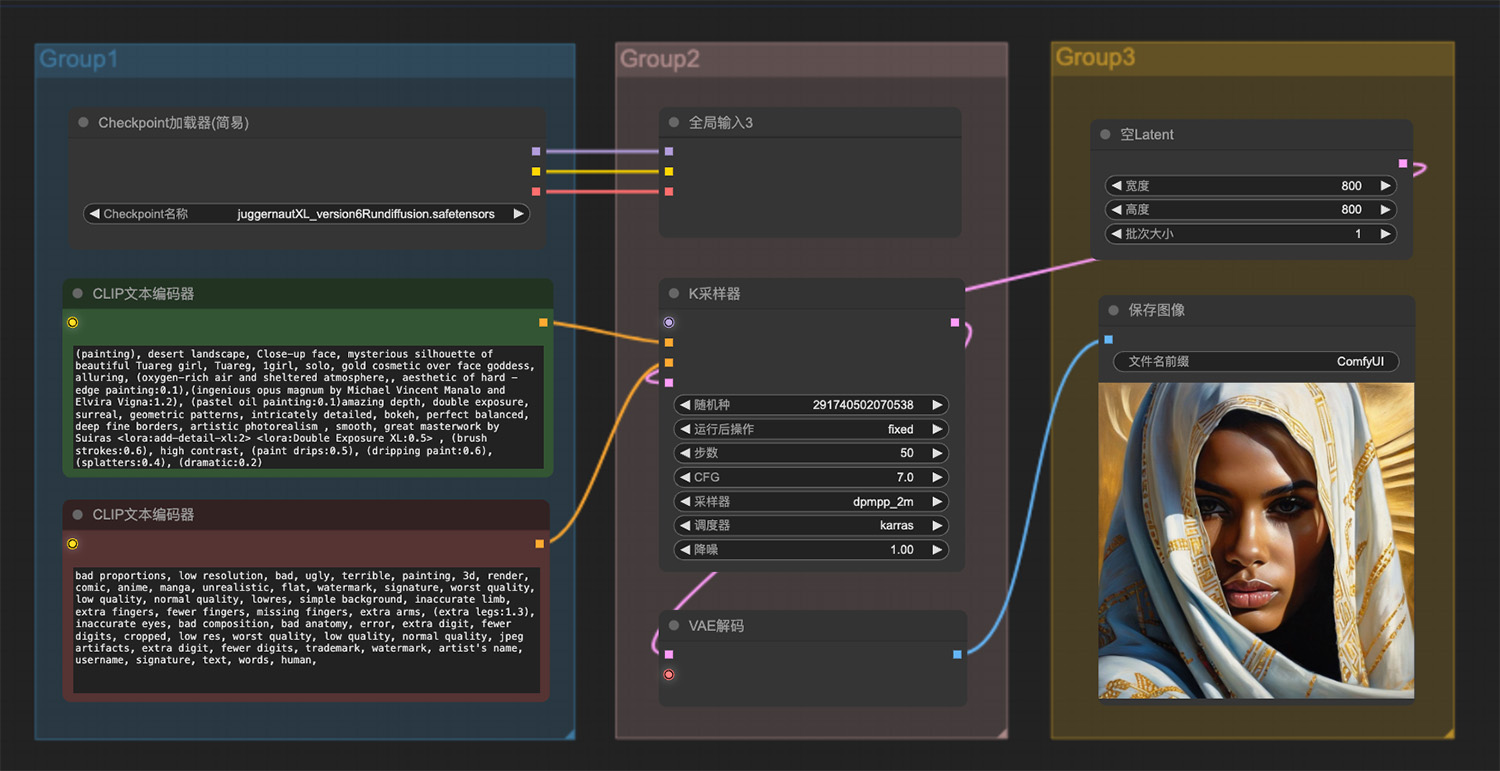Viewport: 1500px width, 771px height.
Task: Collapse the K采样器 node via its title dot
Action: [674, 294]
